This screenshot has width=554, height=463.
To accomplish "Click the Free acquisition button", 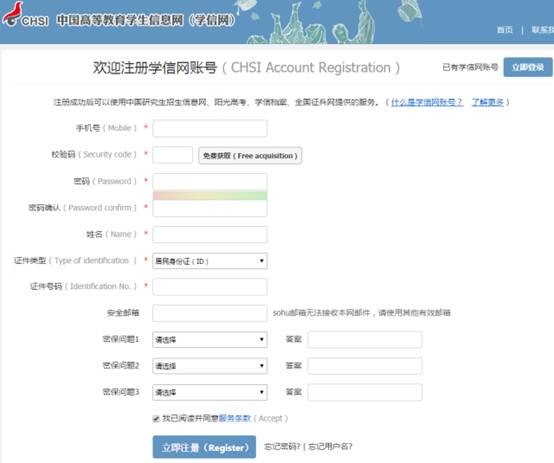I will pos(250,156).
